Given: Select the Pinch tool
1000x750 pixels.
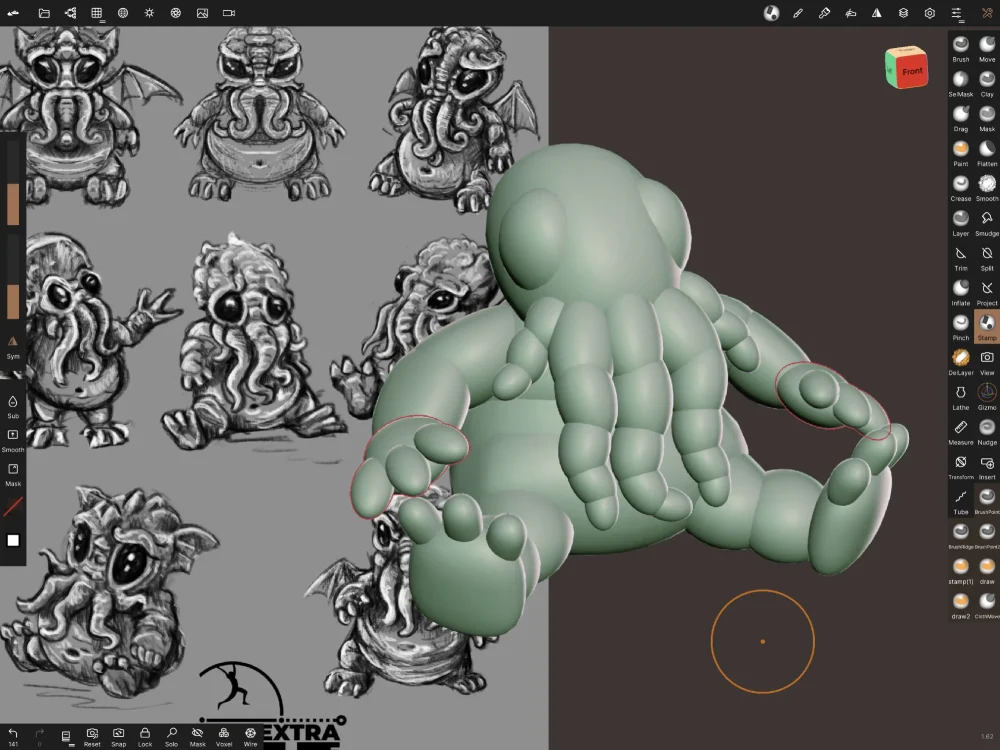Looking at the screenshot, I should coord(960,327).
